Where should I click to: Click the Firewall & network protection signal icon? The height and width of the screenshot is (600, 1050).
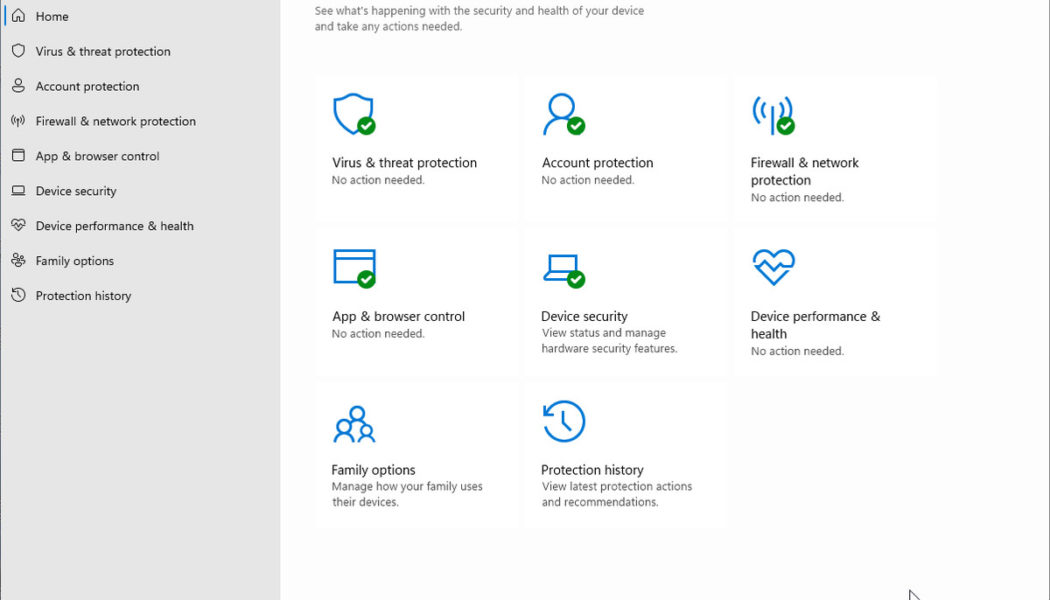pos(772,113)
